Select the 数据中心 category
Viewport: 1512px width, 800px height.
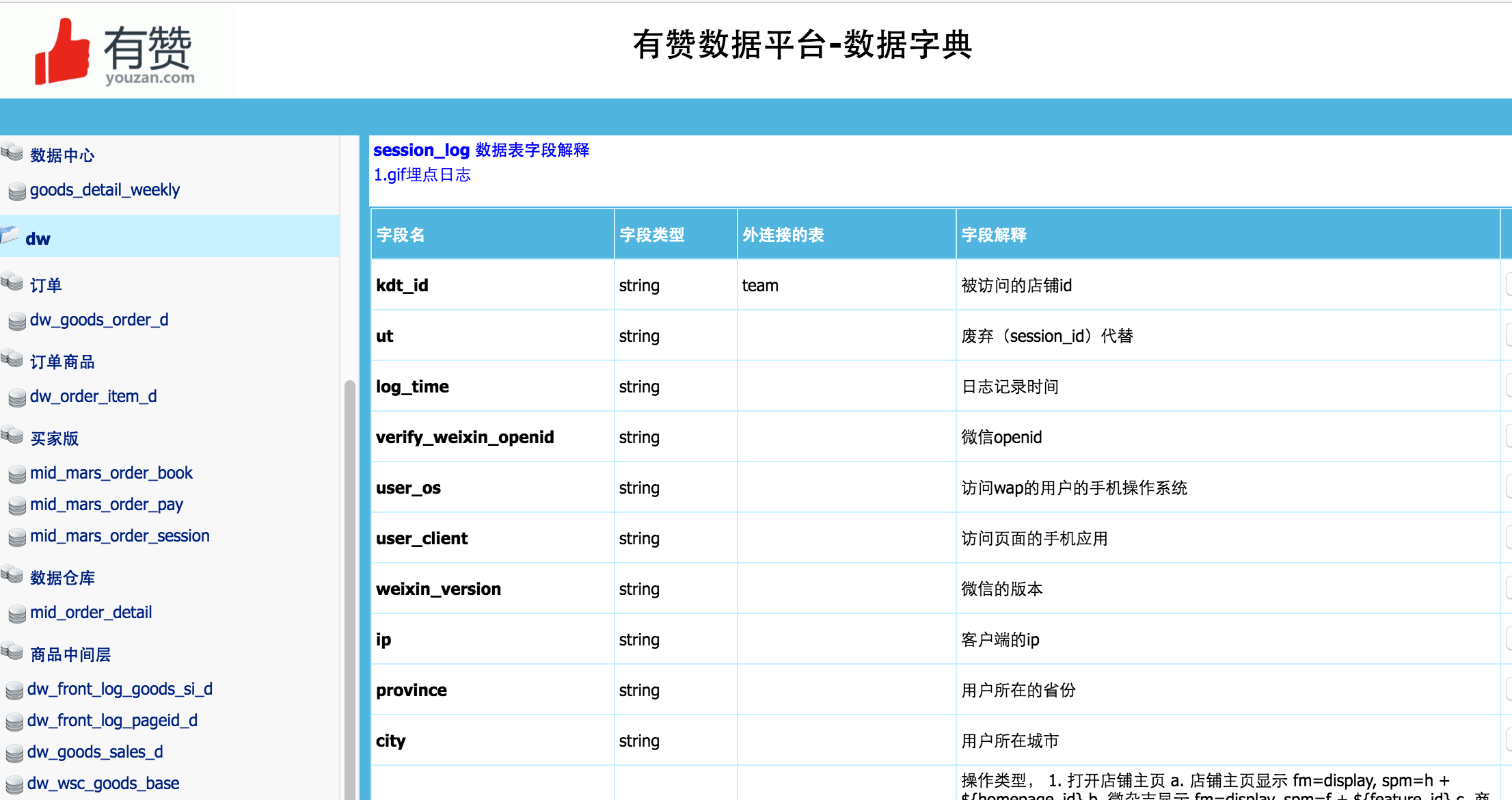[x=62, y=155]
